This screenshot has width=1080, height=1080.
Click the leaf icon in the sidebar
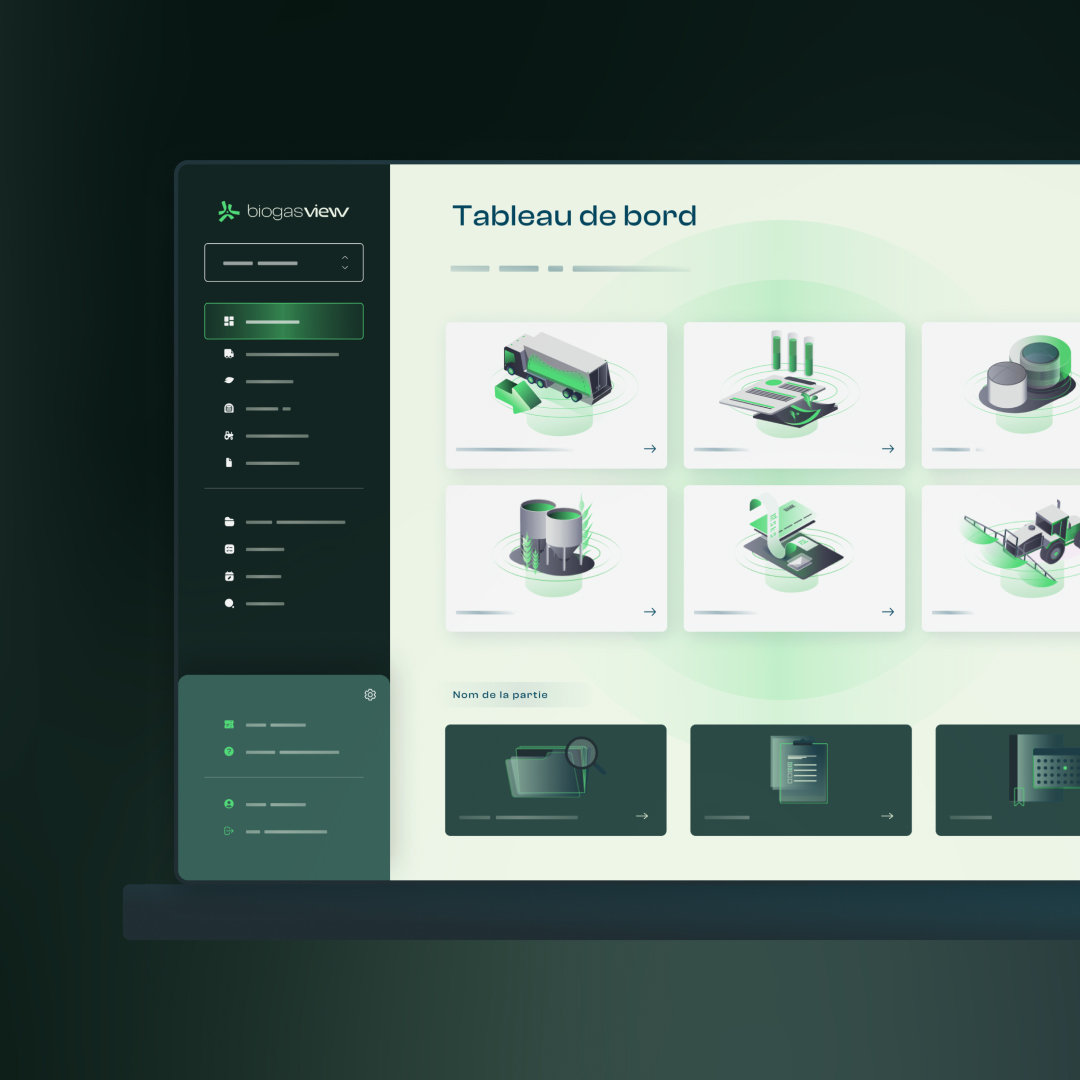[229, 381]
